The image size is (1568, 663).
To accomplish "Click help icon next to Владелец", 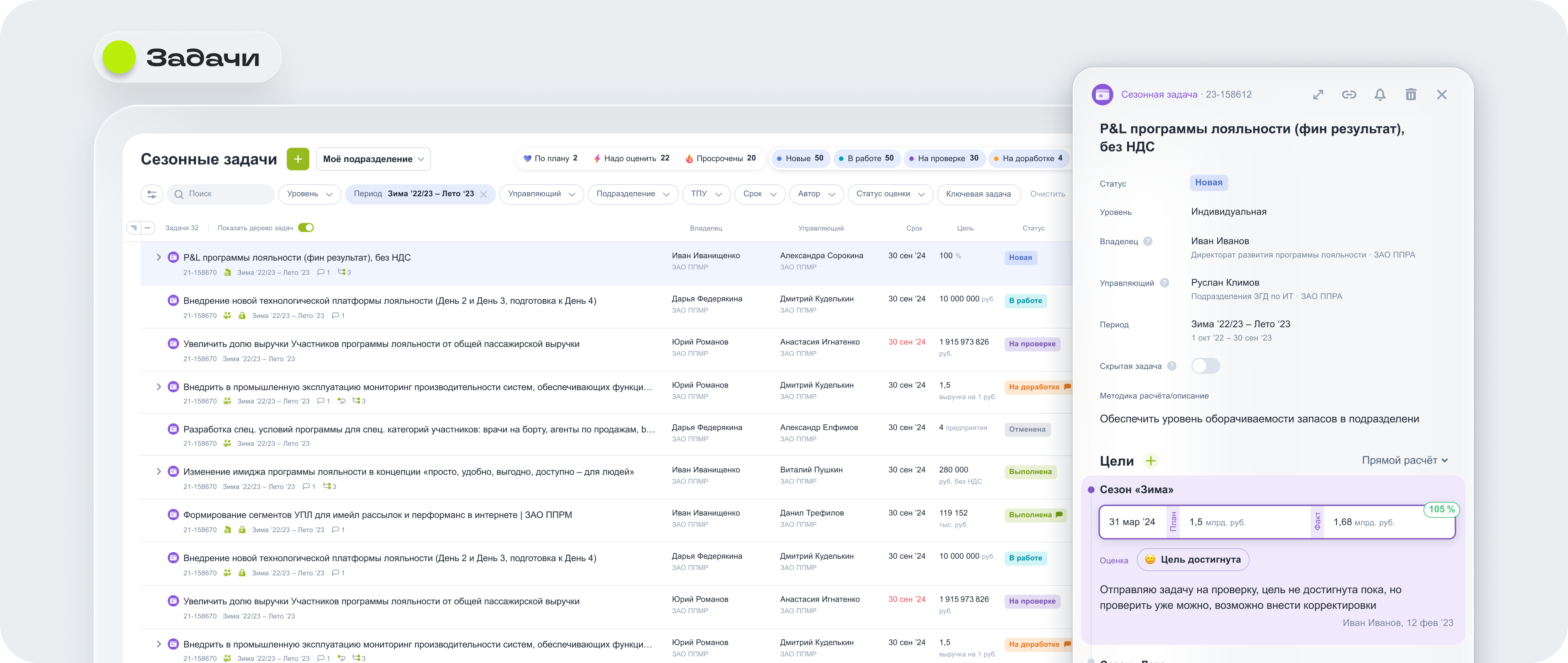I will (x=1148, y=241).
